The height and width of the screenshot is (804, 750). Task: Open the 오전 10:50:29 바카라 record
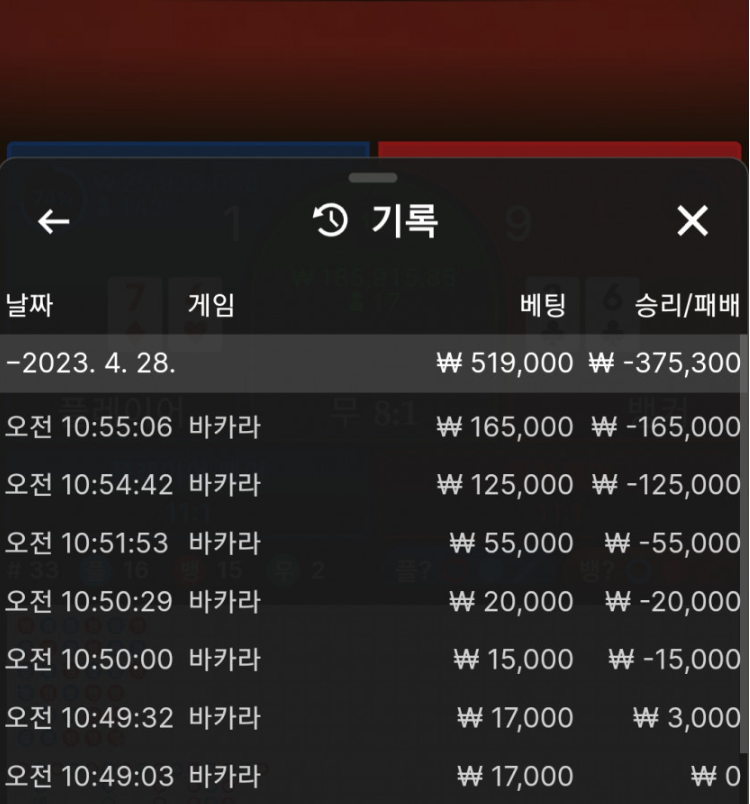(x=373, y=601)
